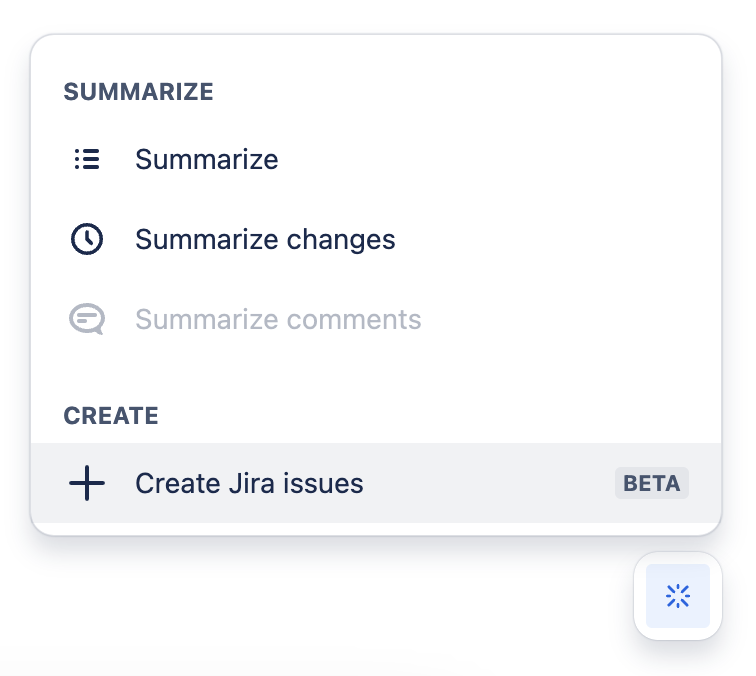Click the speech bubble icon for comments
756x676 pixels.
tap(87, 320)
